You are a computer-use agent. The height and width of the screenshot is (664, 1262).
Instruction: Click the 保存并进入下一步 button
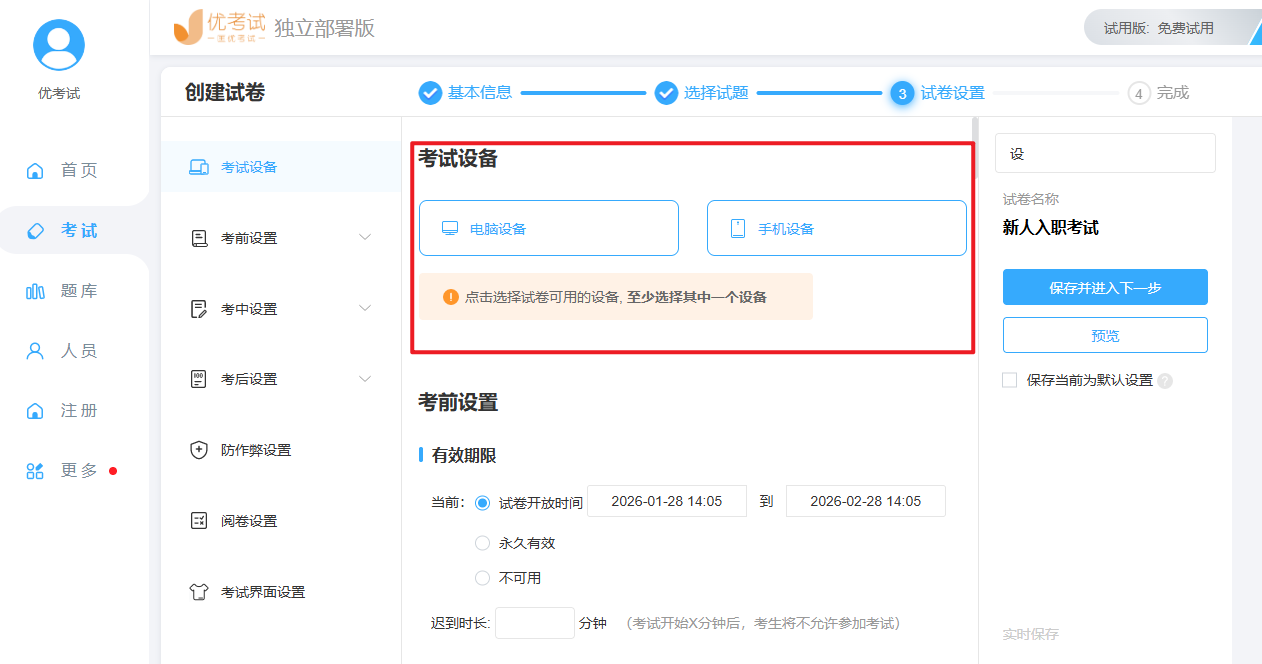(1105, 287)
